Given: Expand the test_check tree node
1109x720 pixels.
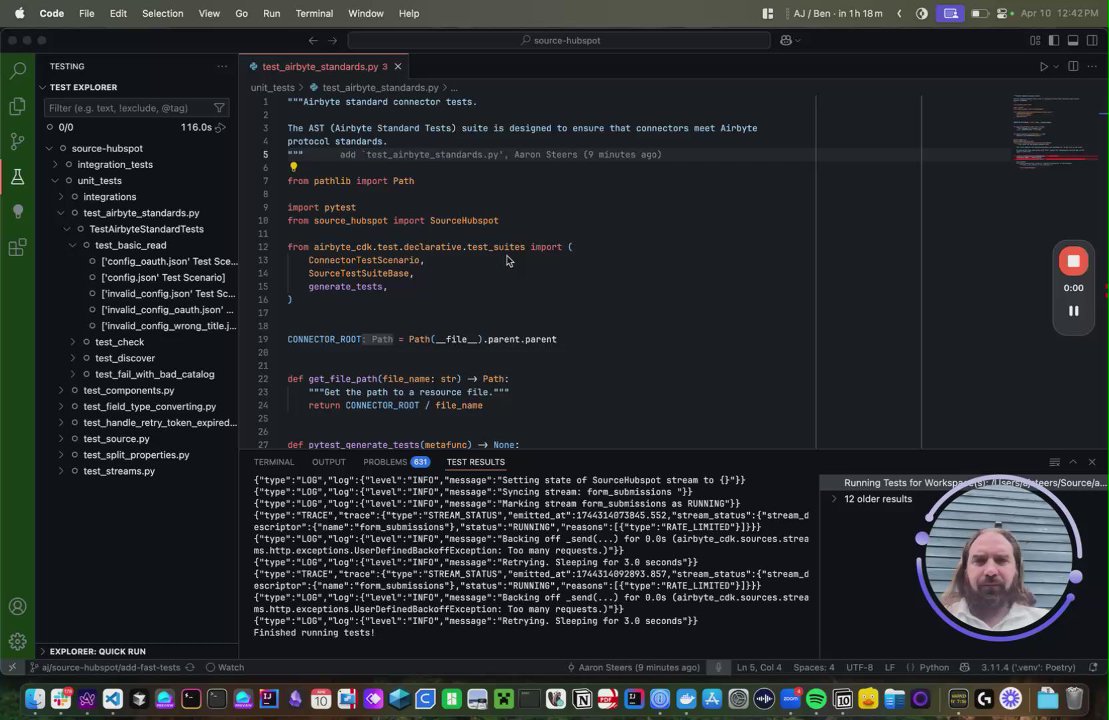Looking at the screenshot, I should click(72, 342).
